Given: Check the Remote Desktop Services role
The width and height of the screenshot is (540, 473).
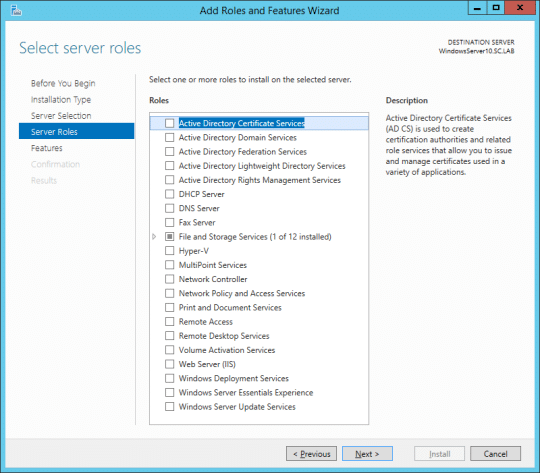Looking at the screenshot, I should [169, 336].
